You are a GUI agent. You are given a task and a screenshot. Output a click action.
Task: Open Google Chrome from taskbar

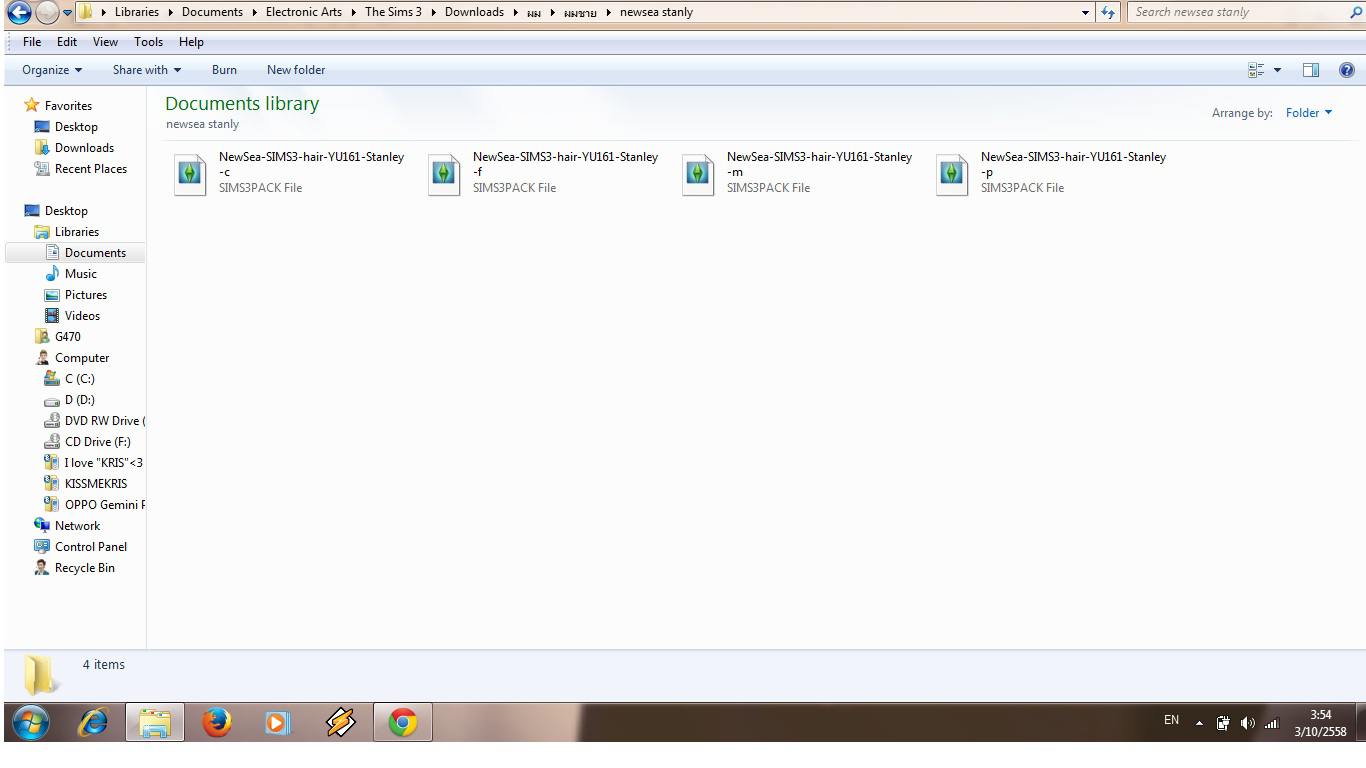tap(403, 722)
